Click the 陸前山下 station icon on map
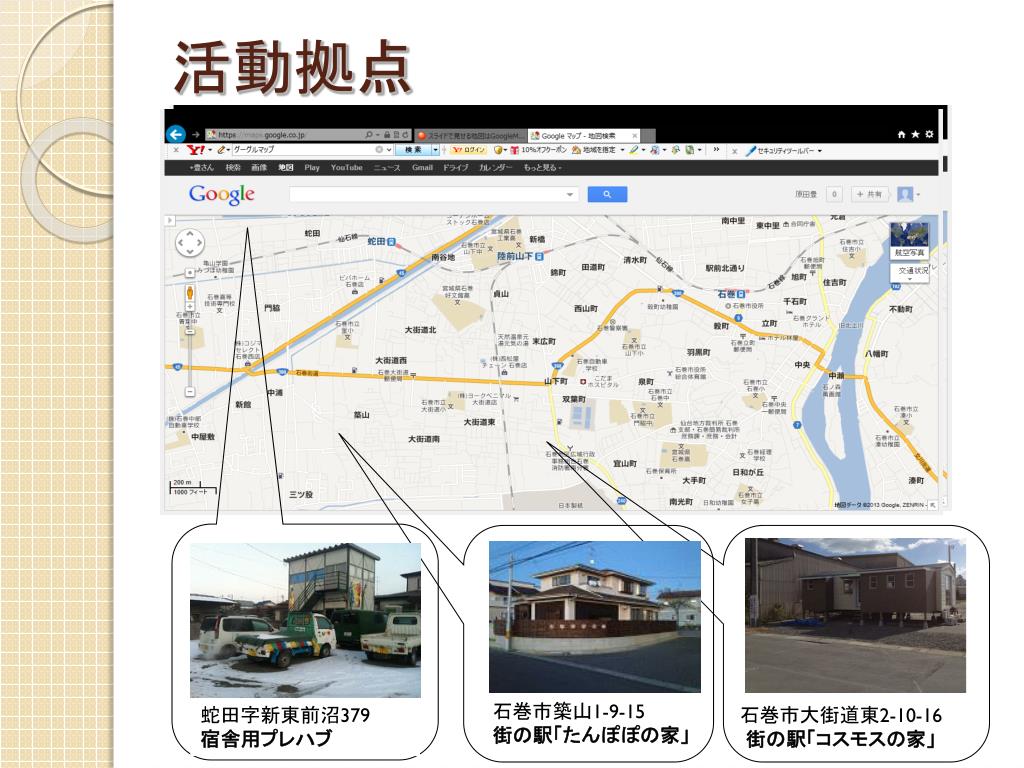Viewport: 1024px width, 768px height. 539,257
